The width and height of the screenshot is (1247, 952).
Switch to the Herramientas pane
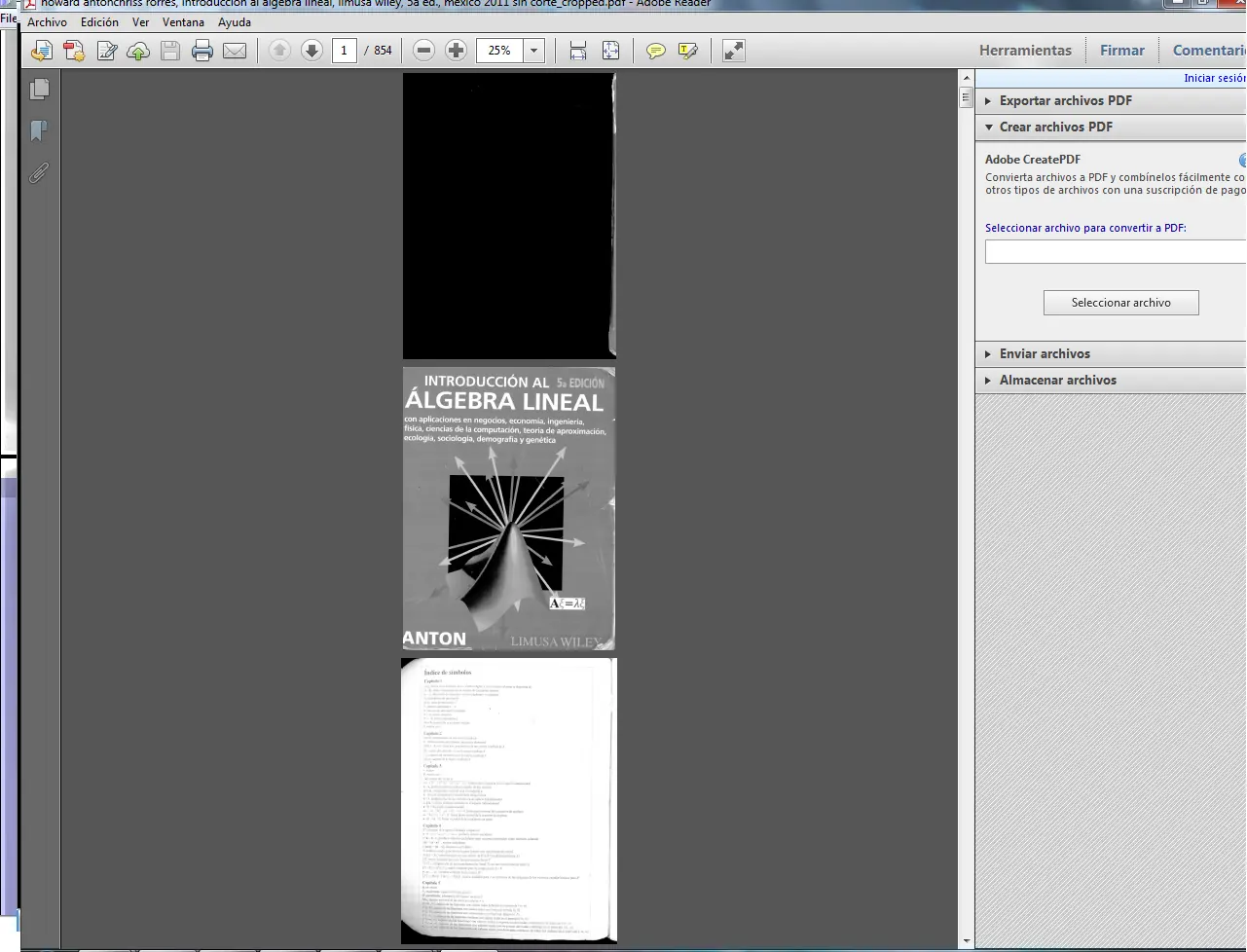coord(1025,51)
